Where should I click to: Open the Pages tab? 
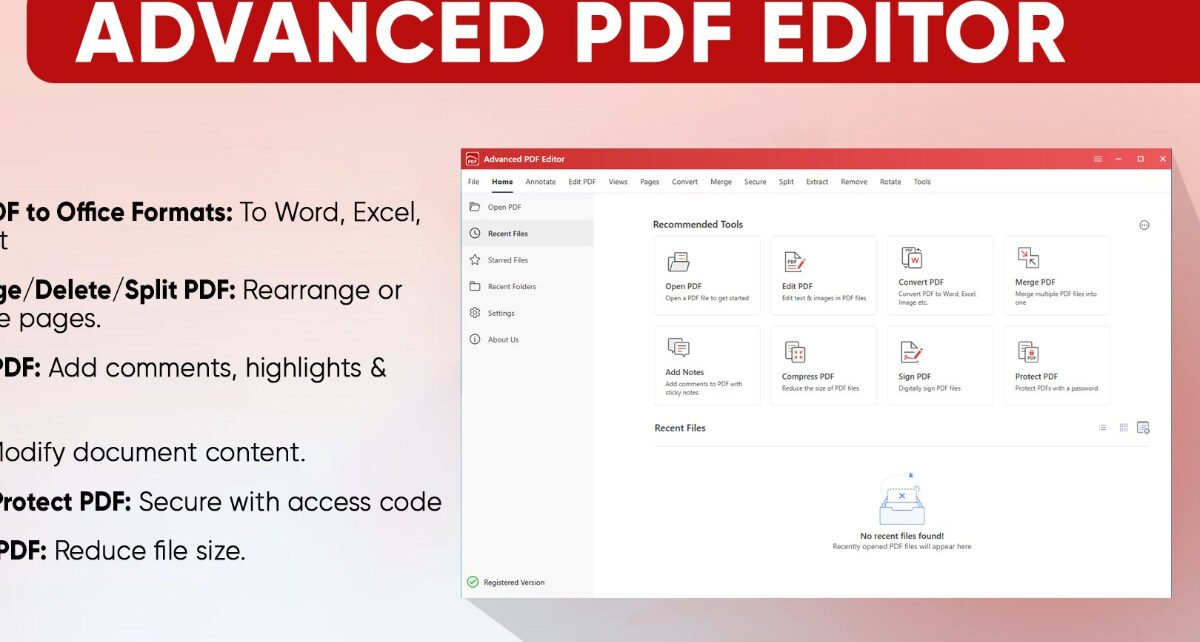click(x=650, y=182)
